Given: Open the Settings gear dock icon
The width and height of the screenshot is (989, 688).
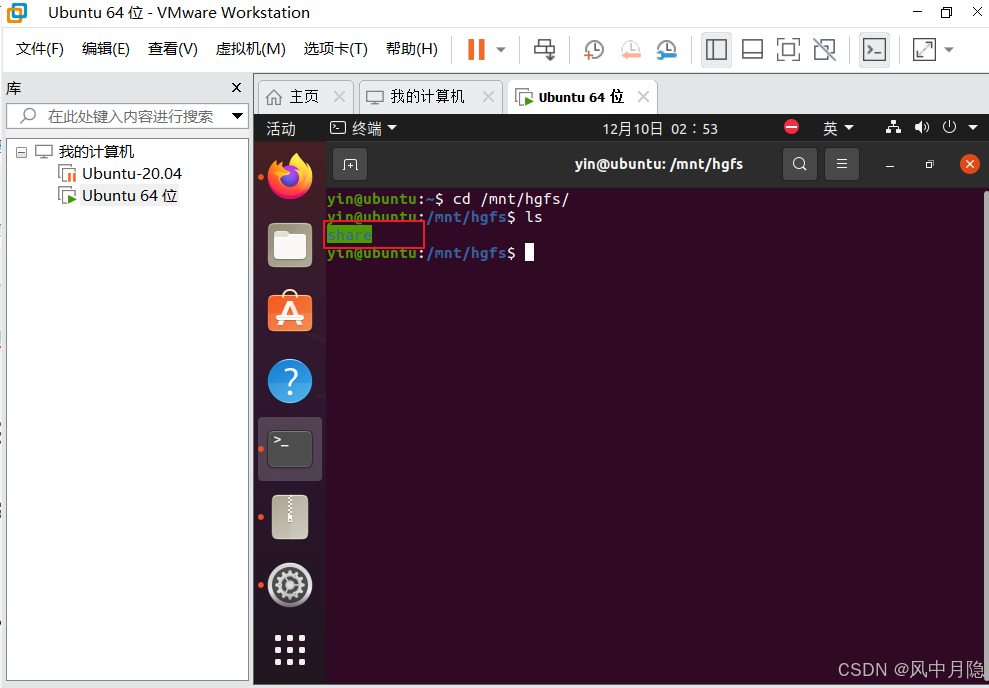Looking at the screenshot, I should pos(290,585).
